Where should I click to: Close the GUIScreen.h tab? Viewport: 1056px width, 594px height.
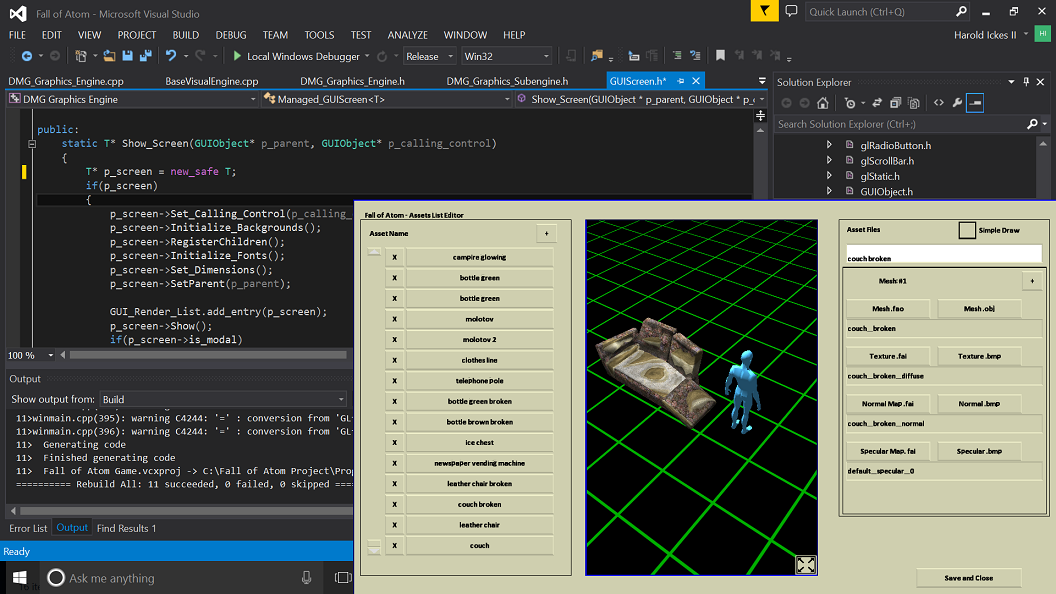click(x=696, y=81)
